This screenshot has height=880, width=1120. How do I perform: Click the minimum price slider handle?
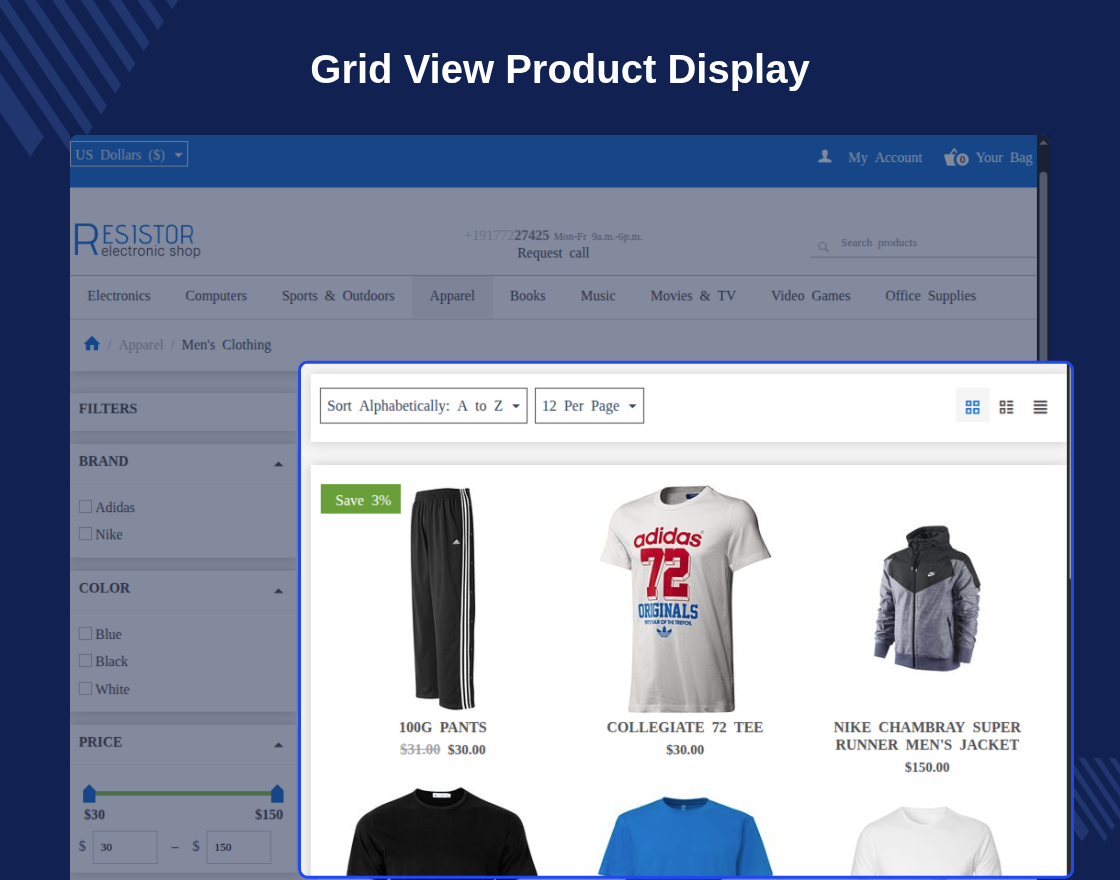(x=89, y=793)
